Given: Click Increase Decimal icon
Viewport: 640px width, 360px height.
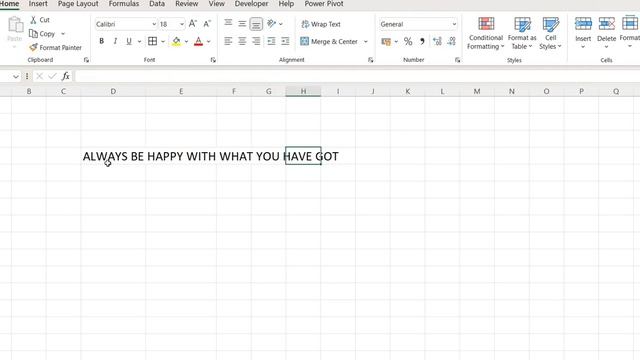Looking at the screenshot, I should tap(437, 41).
